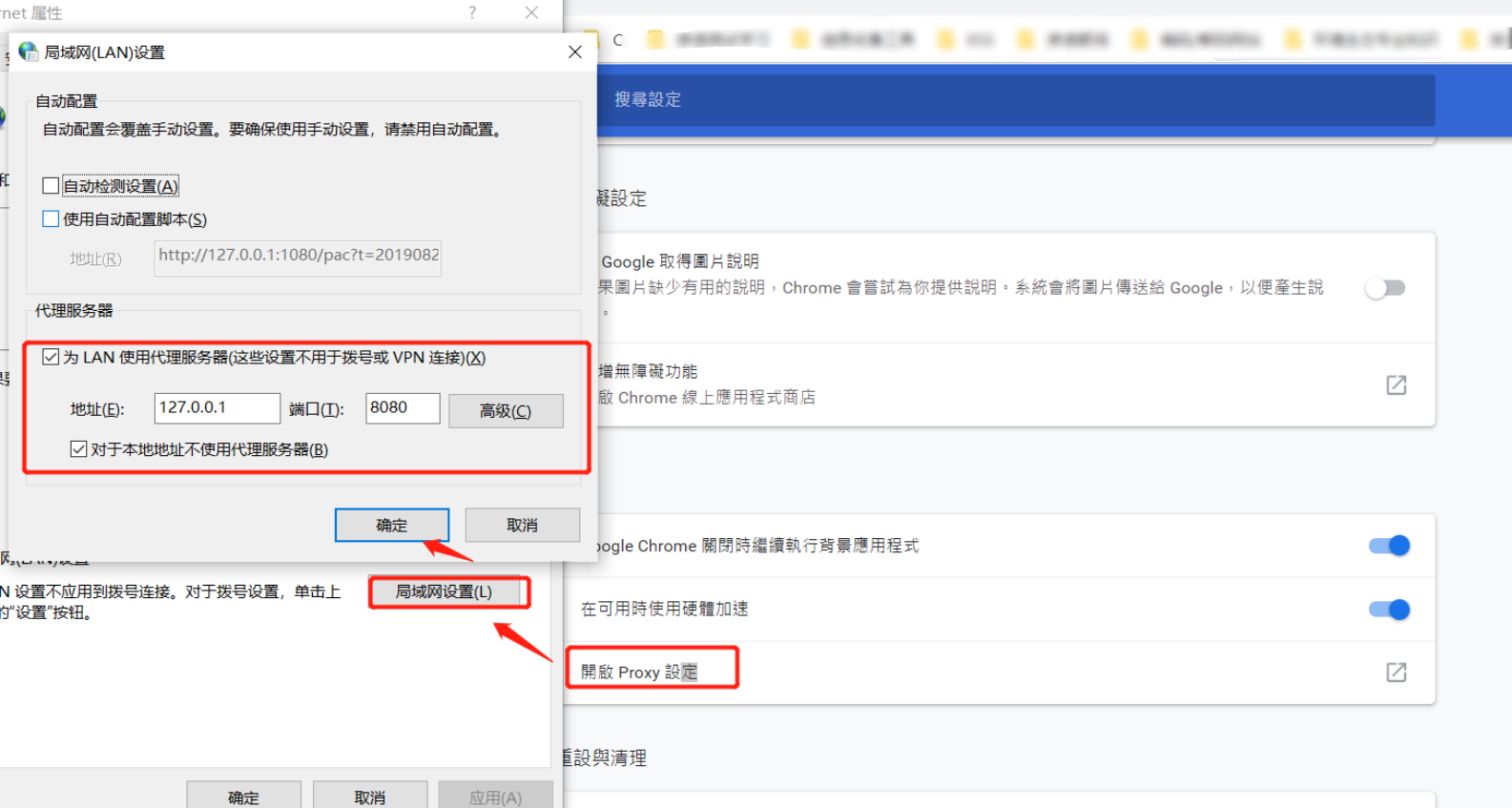
Task: Turn off Chrome 關閉時繼續執行背景應用程式 switch
Action: (x=1389, y=546)
